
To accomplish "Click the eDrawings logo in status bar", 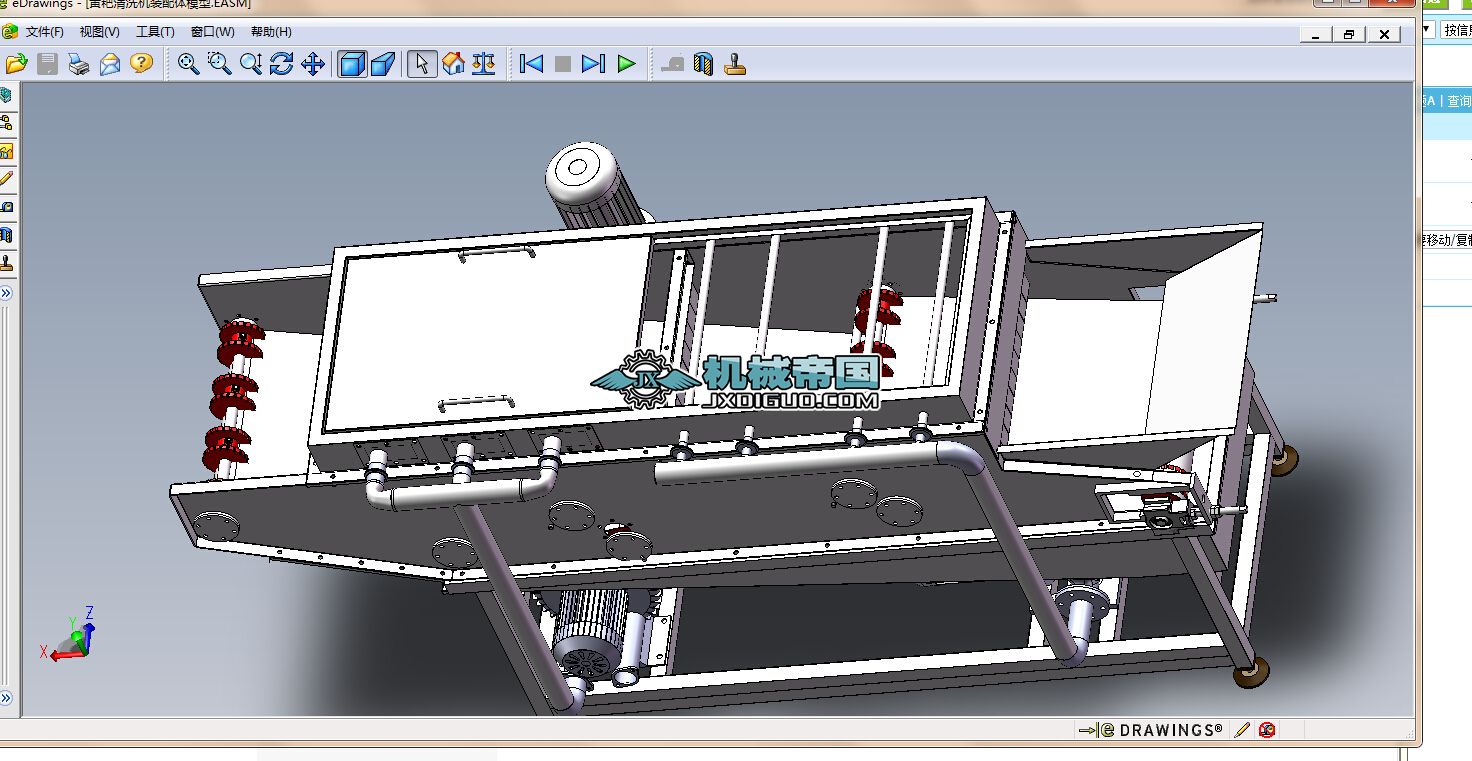I will pyautogui.click(x=1150, y=730).
